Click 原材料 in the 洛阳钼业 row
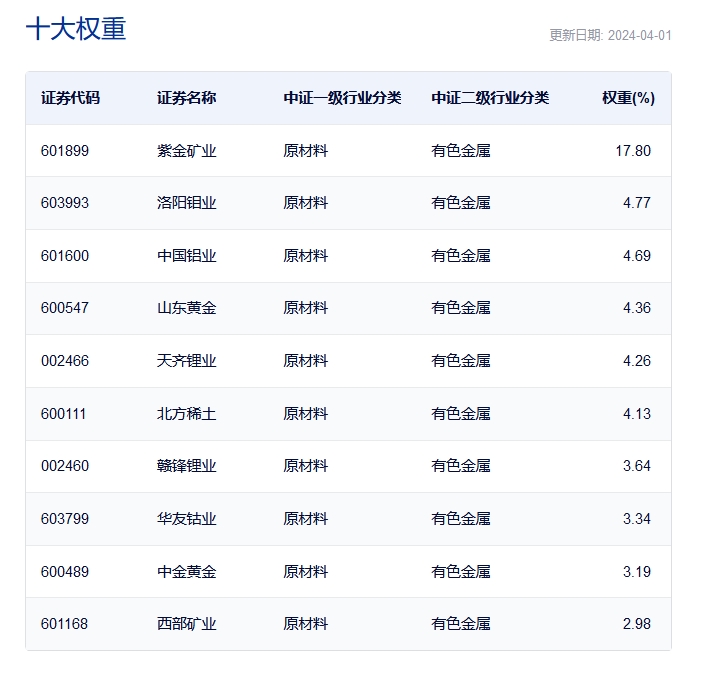Image resolution: width=702 pixels, height=685 pixels. (305, 203)
